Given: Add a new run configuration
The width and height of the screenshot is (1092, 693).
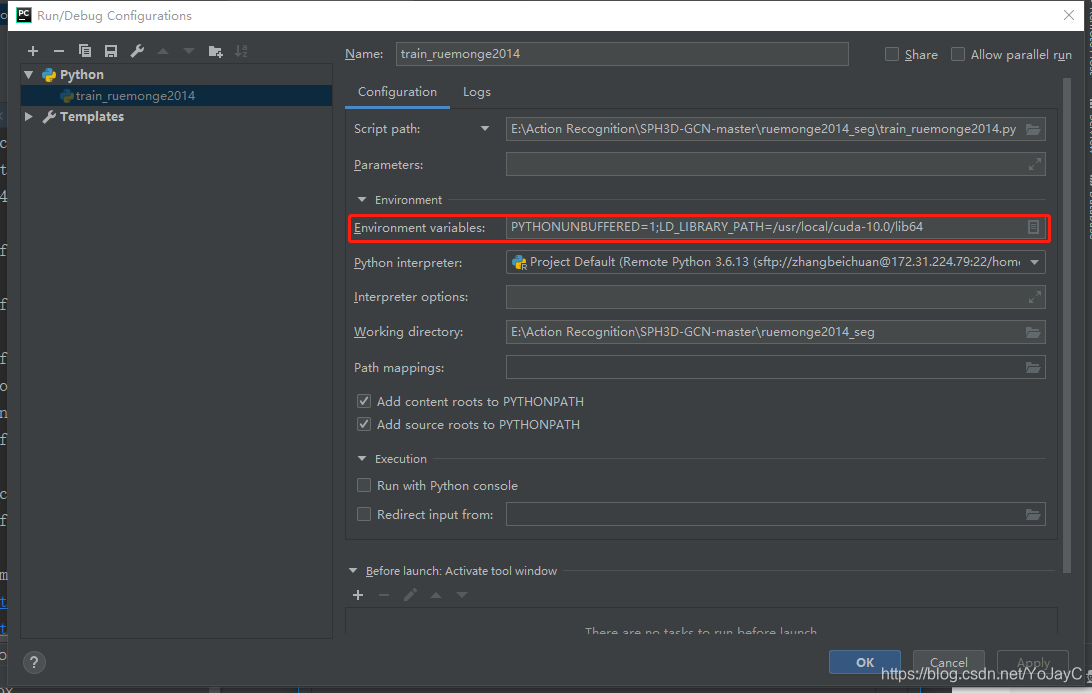Looking at the screenshot, I should [33, 50].
